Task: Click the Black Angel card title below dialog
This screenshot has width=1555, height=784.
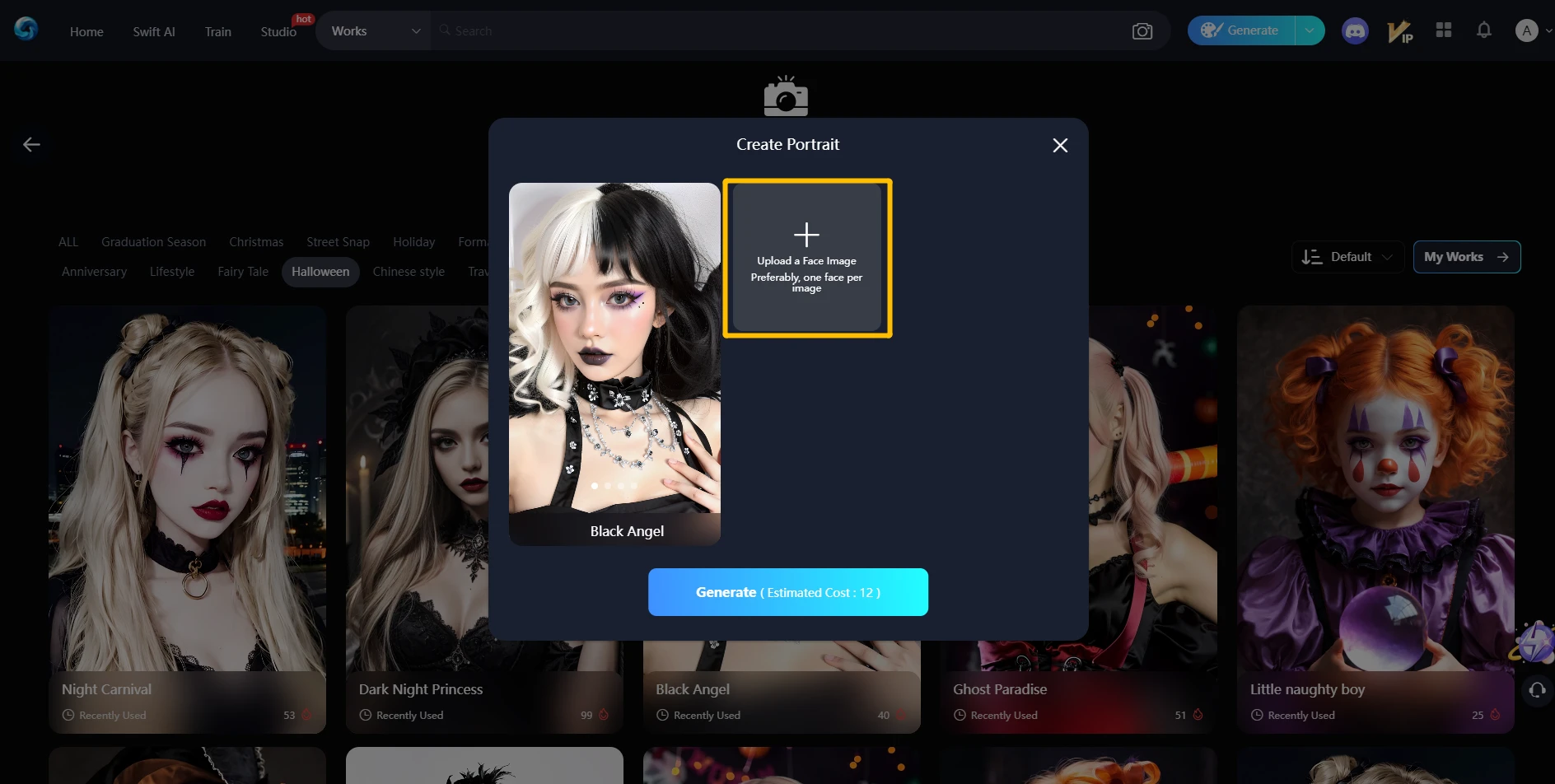Action: [x=693, y=689]
